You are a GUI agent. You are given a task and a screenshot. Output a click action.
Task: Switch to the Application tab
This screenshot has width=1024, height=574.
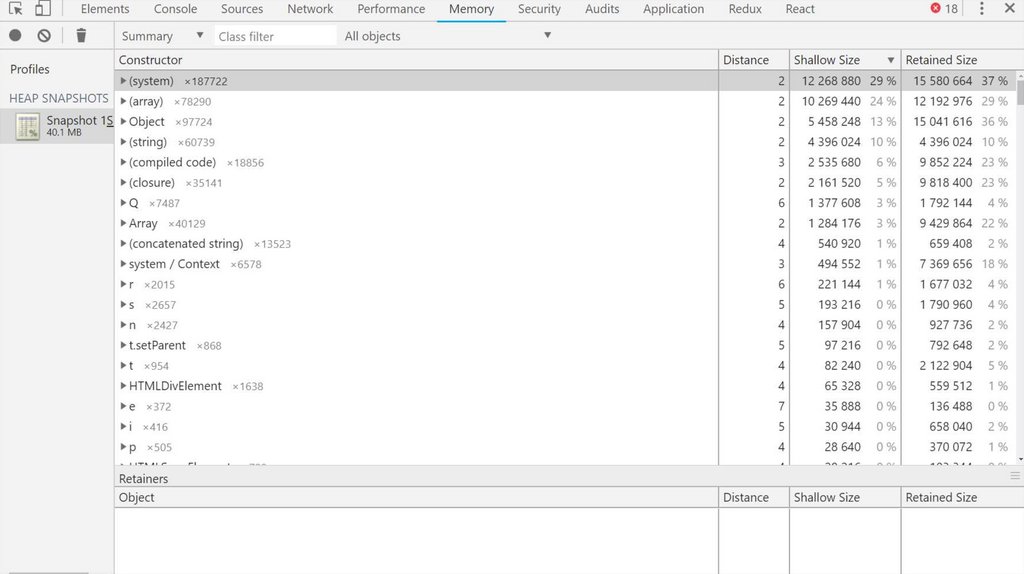coord(673,9)
